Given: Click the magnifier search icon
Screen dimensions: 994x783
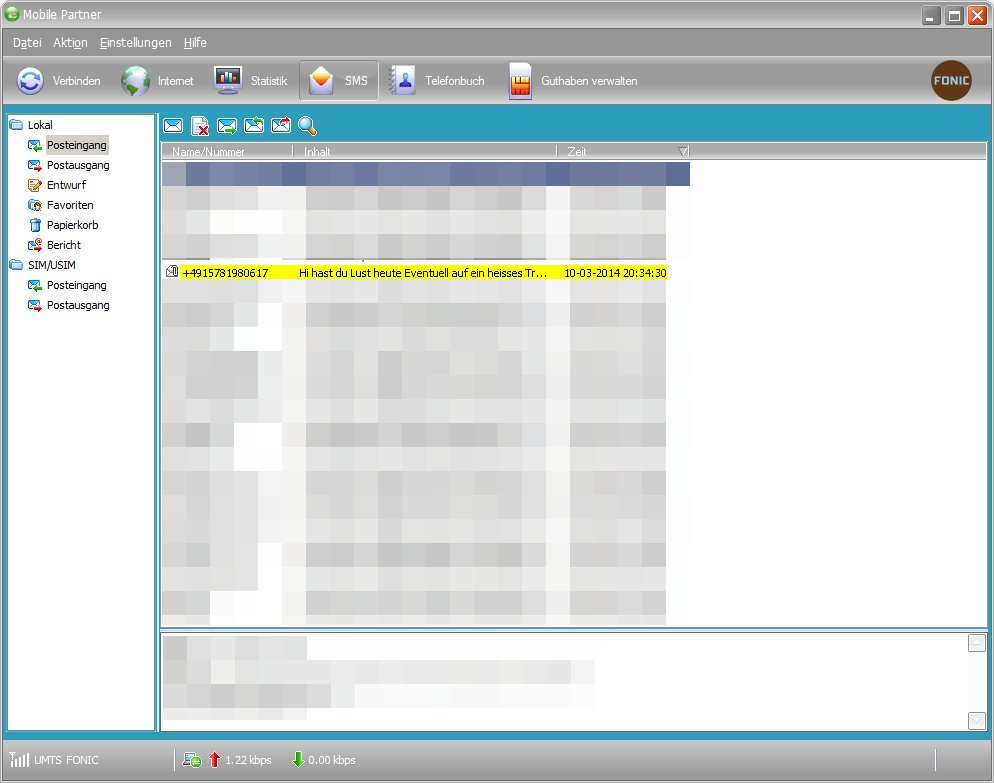Looking at the screenshot, I should (308, 126).
